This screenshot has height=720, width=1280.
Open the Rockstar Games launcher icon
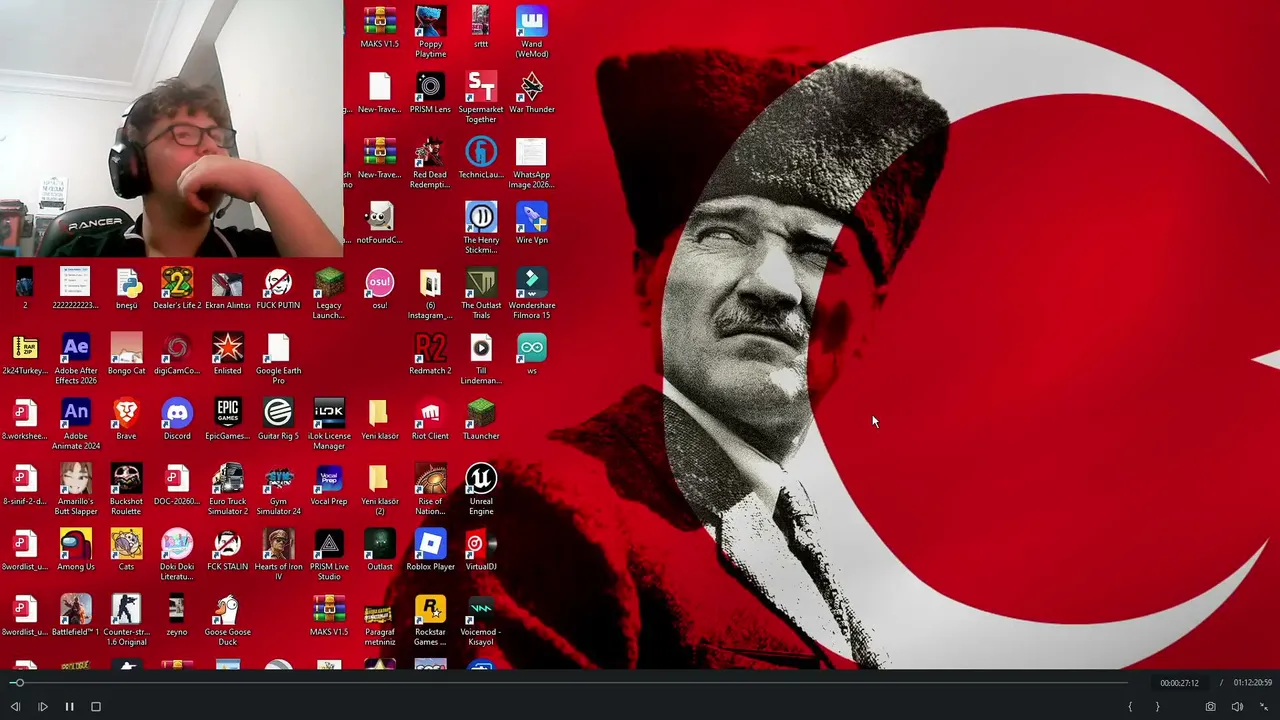tap(430, 621)
